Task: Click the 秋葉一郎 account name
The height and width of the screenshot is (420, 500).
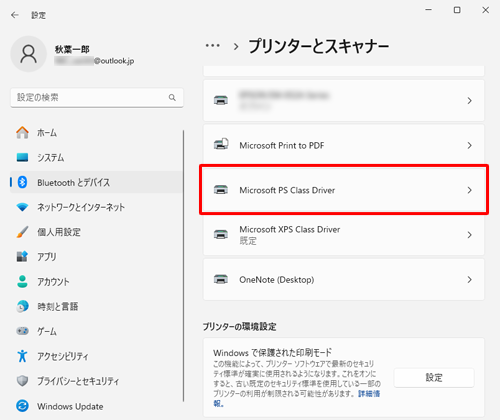Action: click(72, 49)
